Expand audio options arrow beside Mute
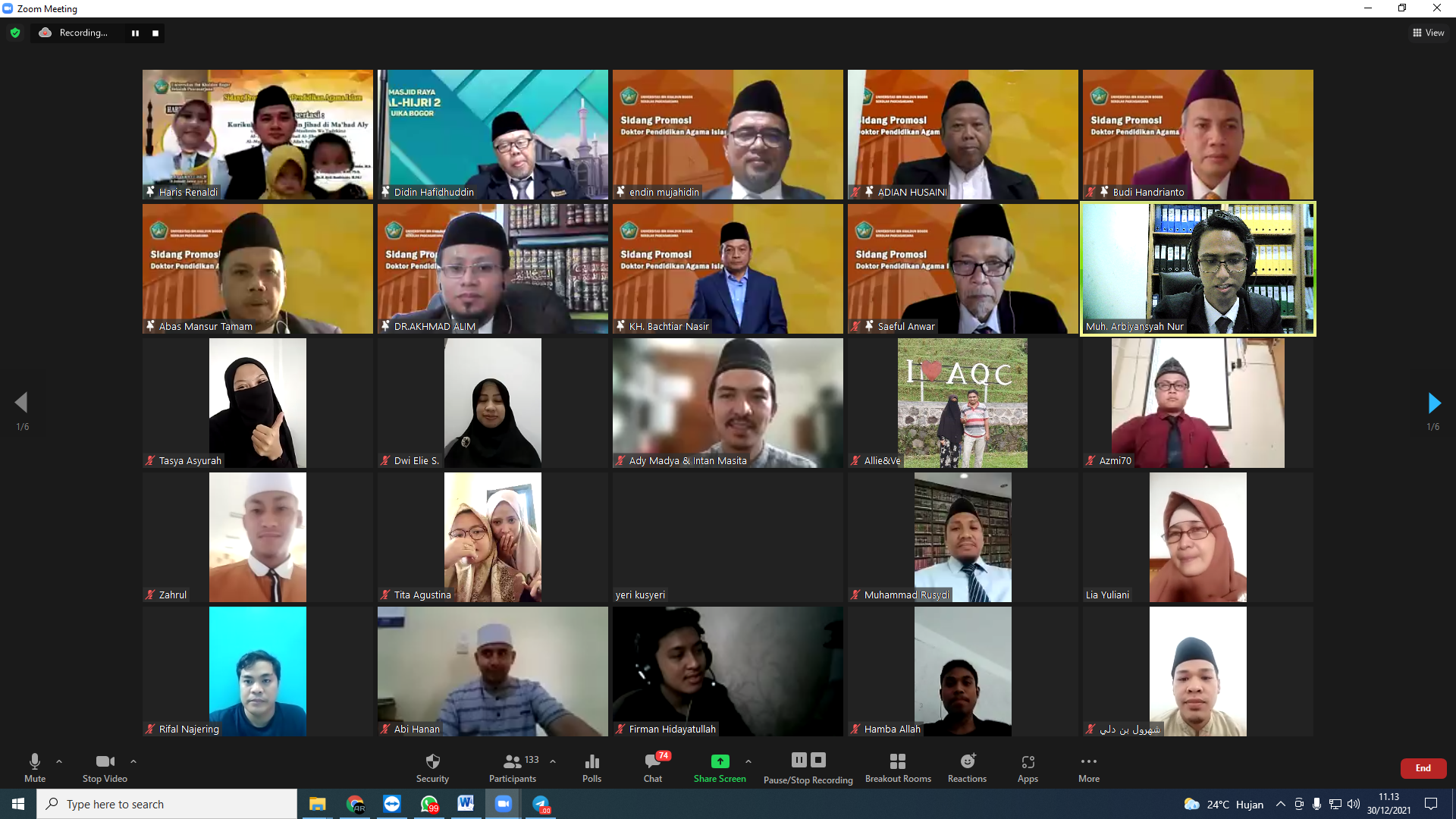 tap(59, 761)
